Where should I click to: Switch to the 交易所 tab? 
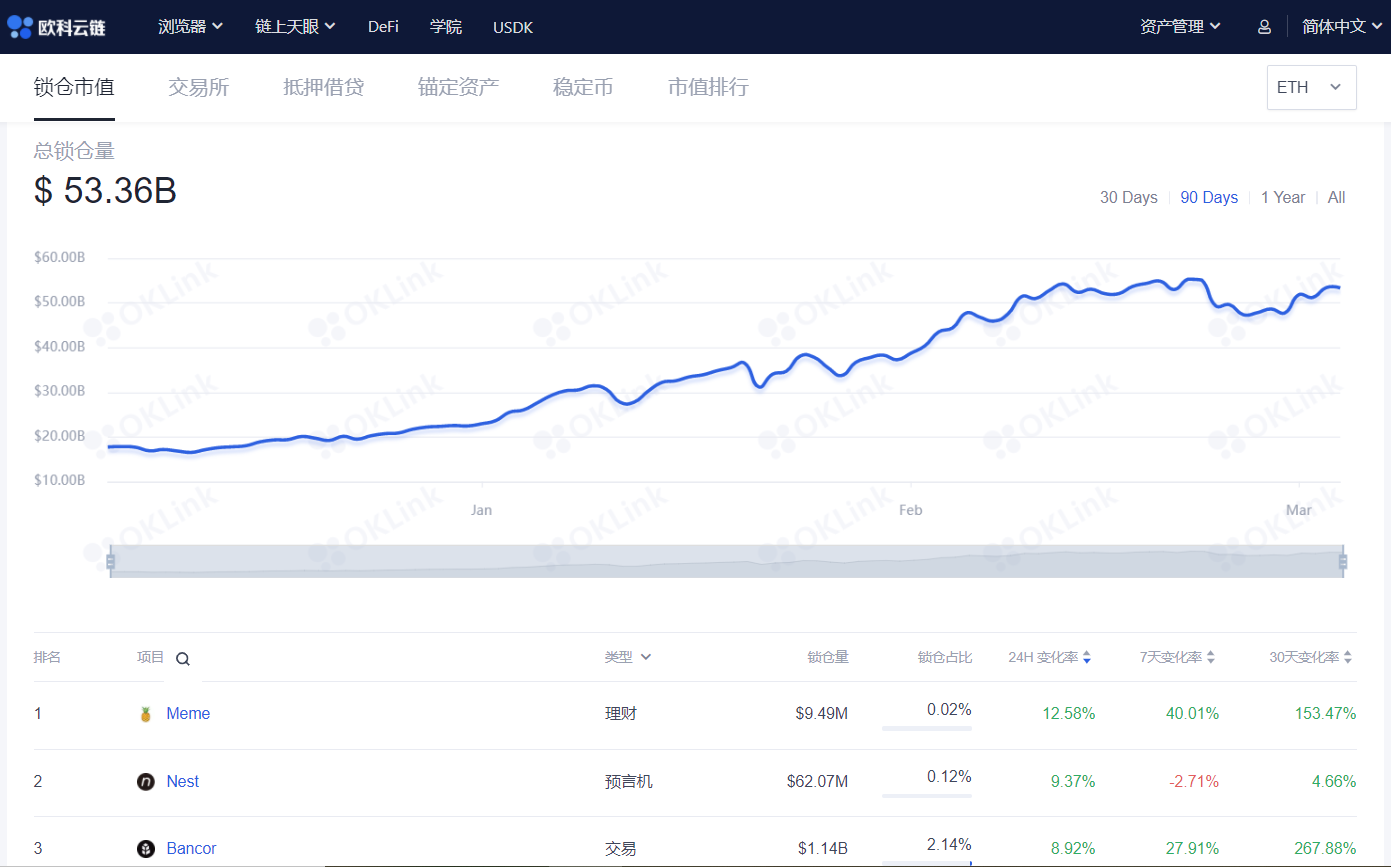click(199, 87)
